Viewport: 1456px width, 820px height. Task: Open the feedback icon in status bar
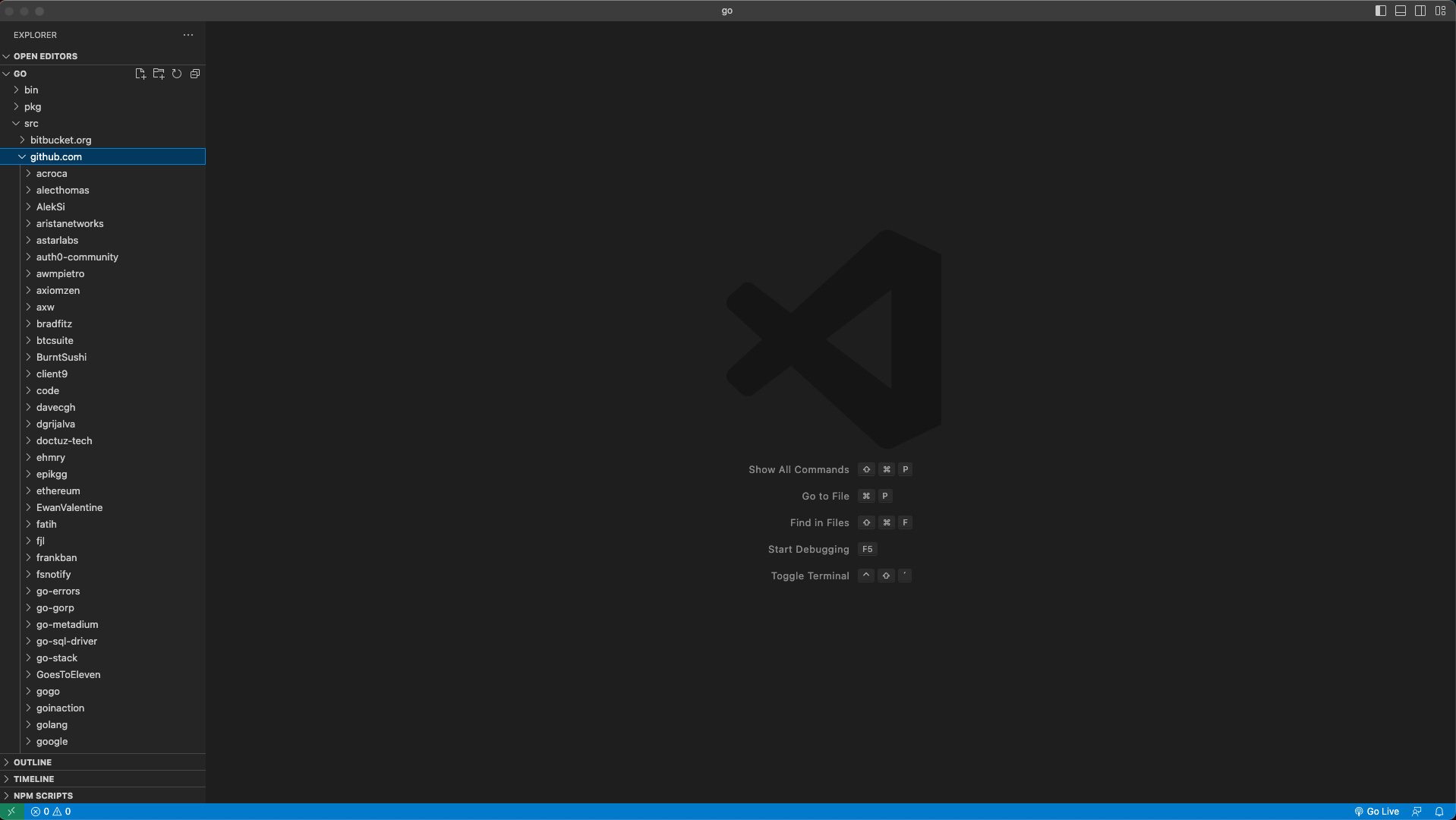coord(1417,812)
